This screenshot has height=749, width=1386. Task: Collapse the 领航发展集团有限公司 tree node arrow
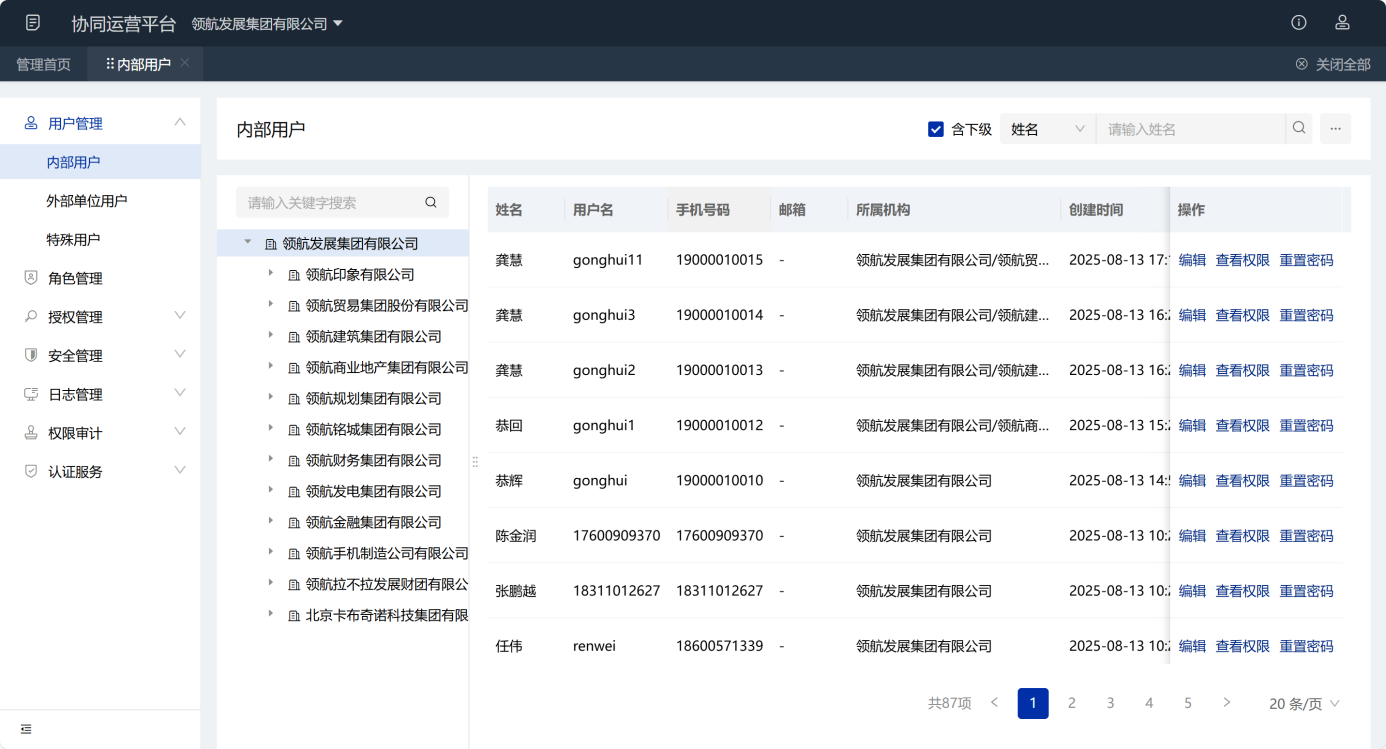click(x=248, y=242)
